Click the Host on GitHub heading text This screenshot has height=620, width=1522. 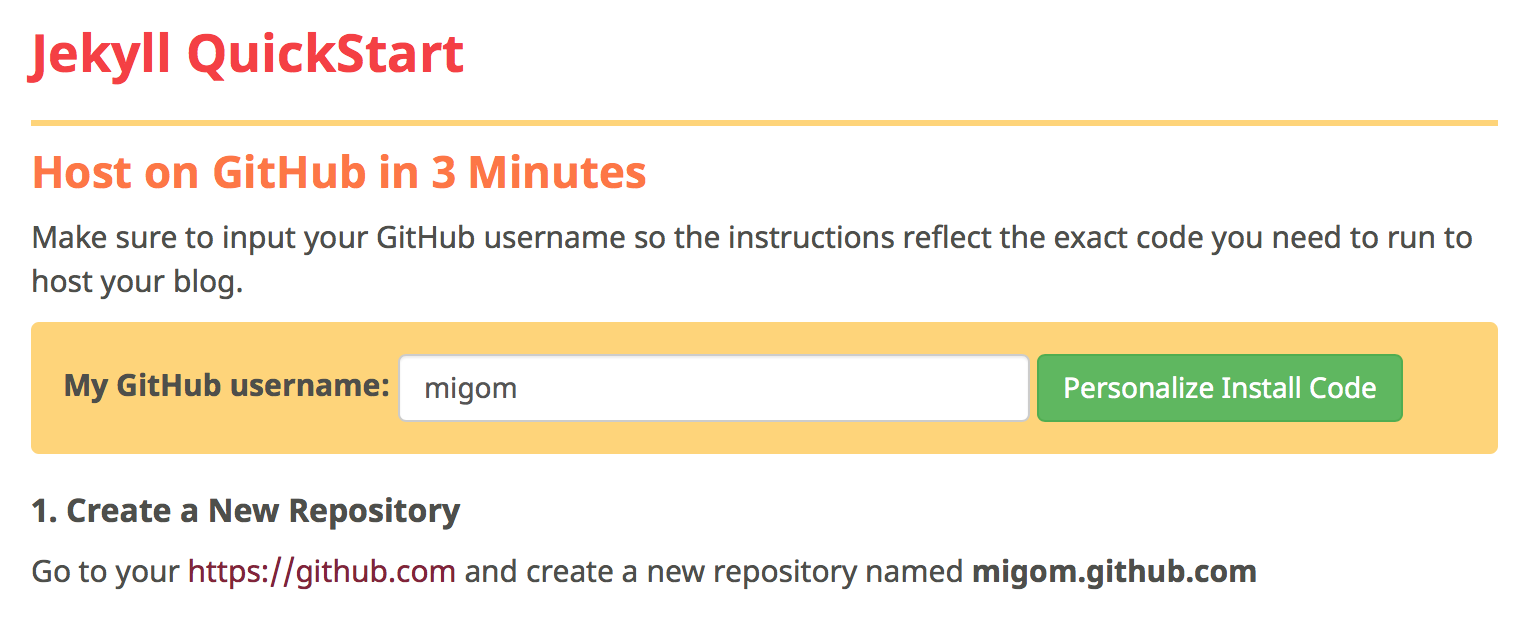pos(198,173)
